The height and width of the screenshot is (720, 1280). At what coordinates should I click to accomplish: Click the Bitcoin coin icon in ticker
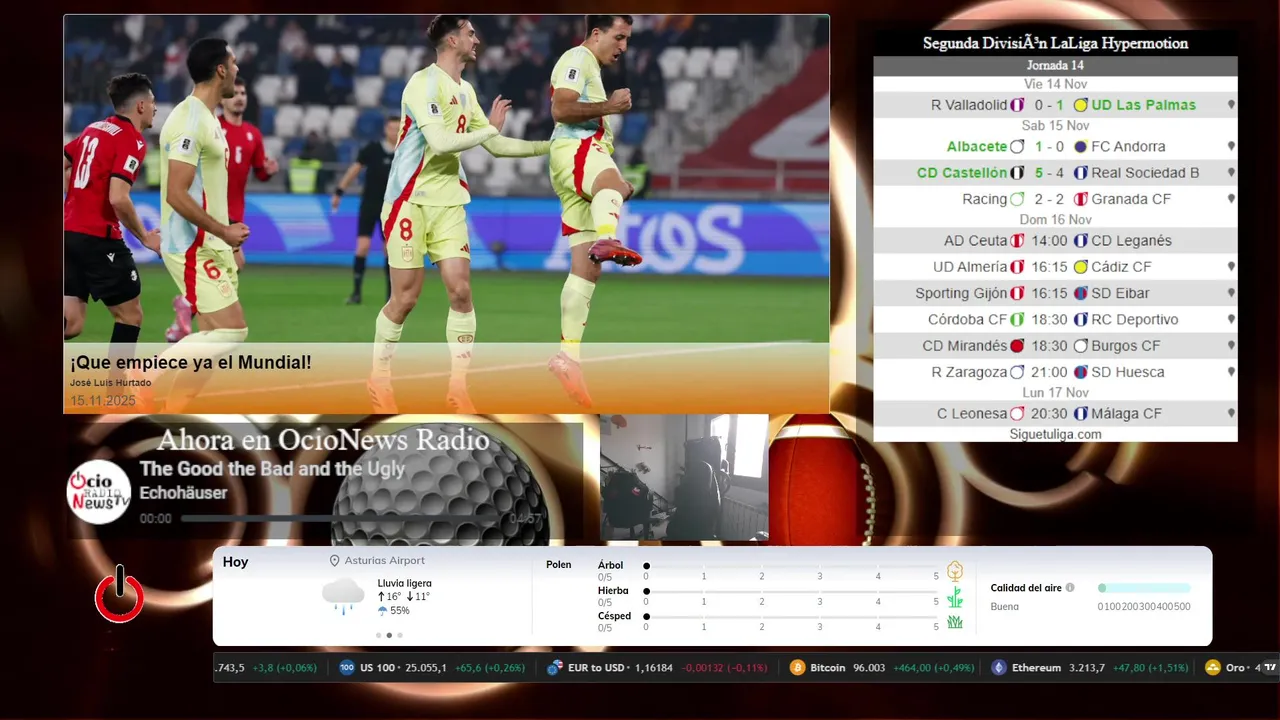pyautogui.click(x=797, y=667)
